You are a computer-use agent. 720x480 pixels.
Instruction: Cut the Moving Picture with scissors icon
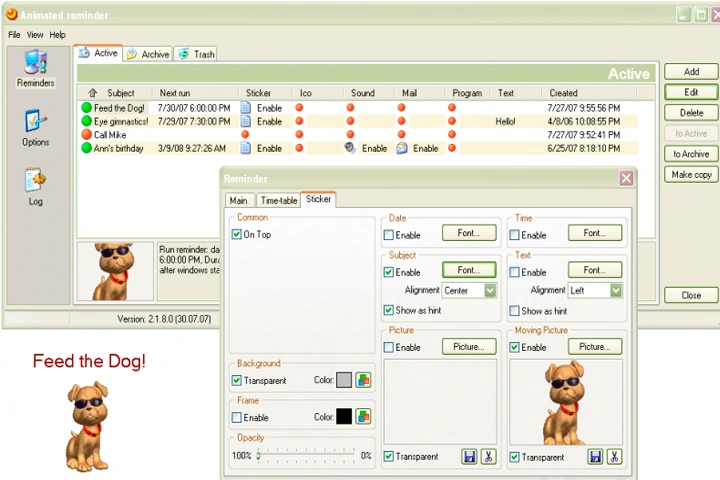pyautogui.click(x=614, y=457)
